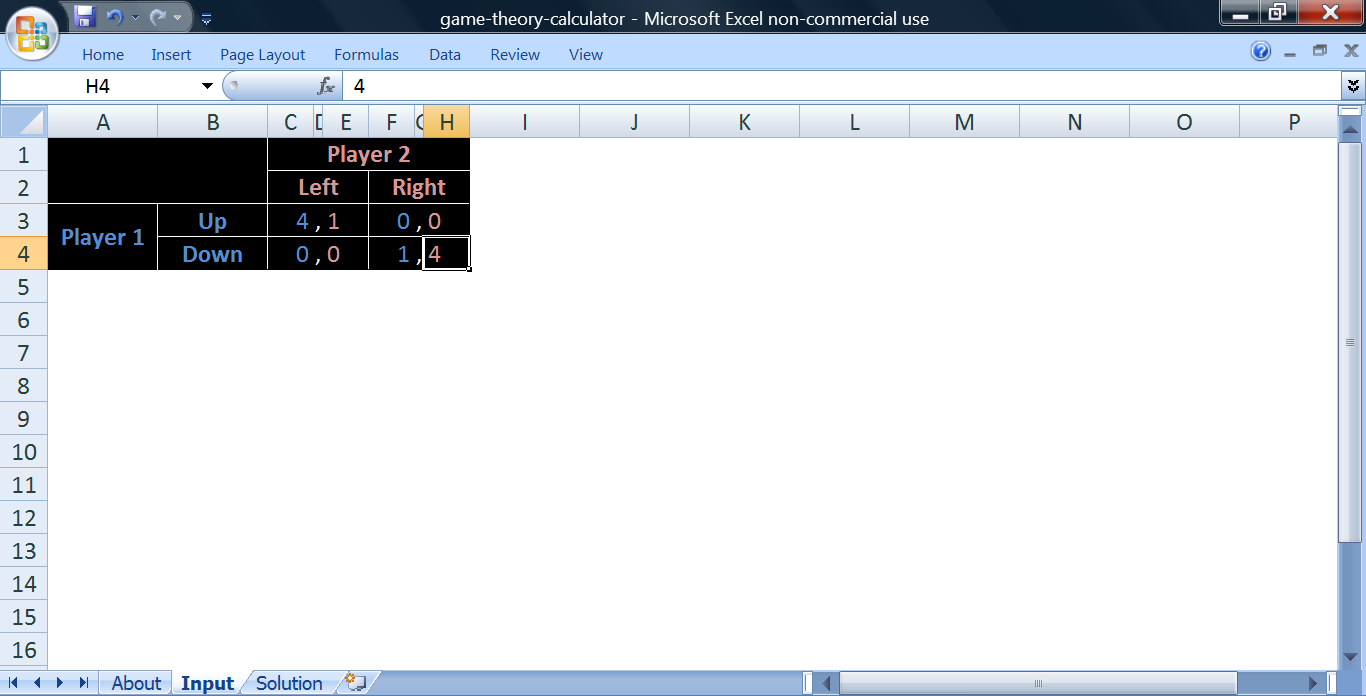Expand the formula bar with the chevron

coord(1353,86)
